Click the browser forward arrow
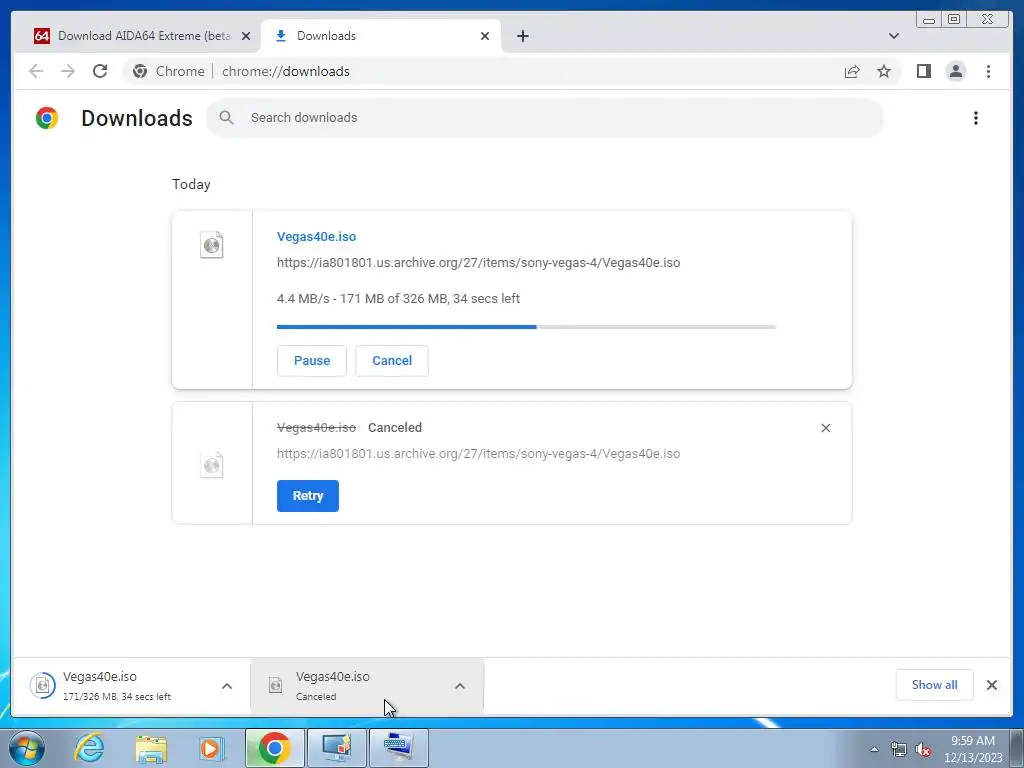The image size is (1024, 768). point(68,71)
